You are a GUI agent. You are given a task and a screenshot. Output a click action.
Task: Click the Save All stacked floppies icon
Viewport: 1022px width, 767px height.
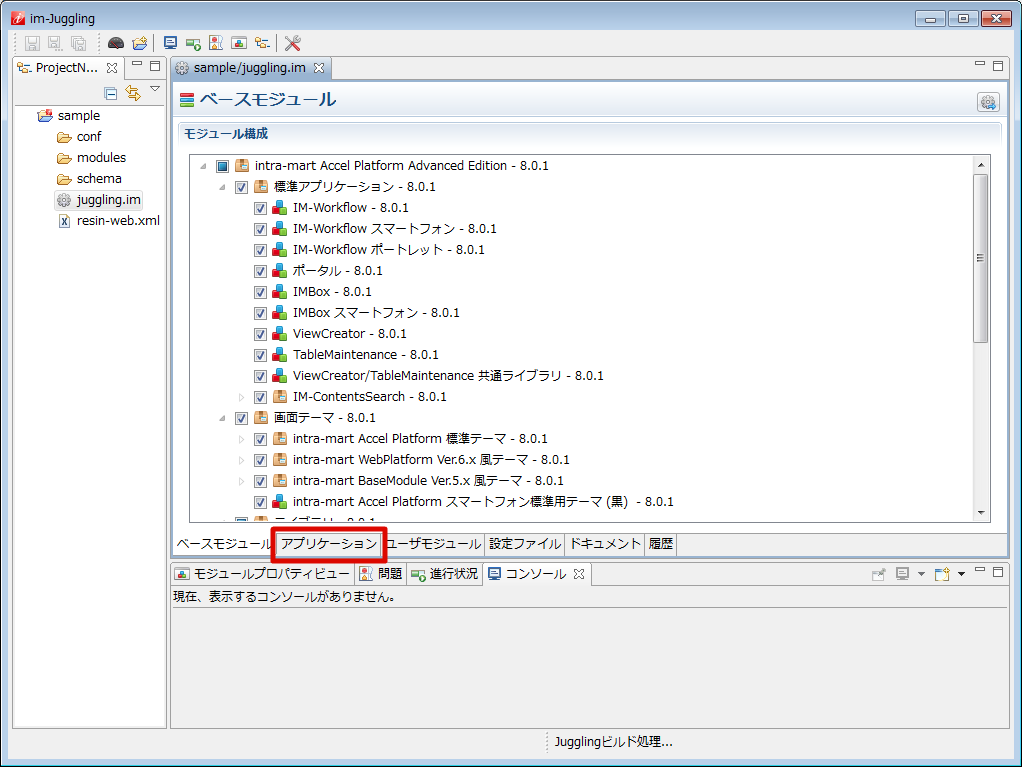[x=78, y=44]
